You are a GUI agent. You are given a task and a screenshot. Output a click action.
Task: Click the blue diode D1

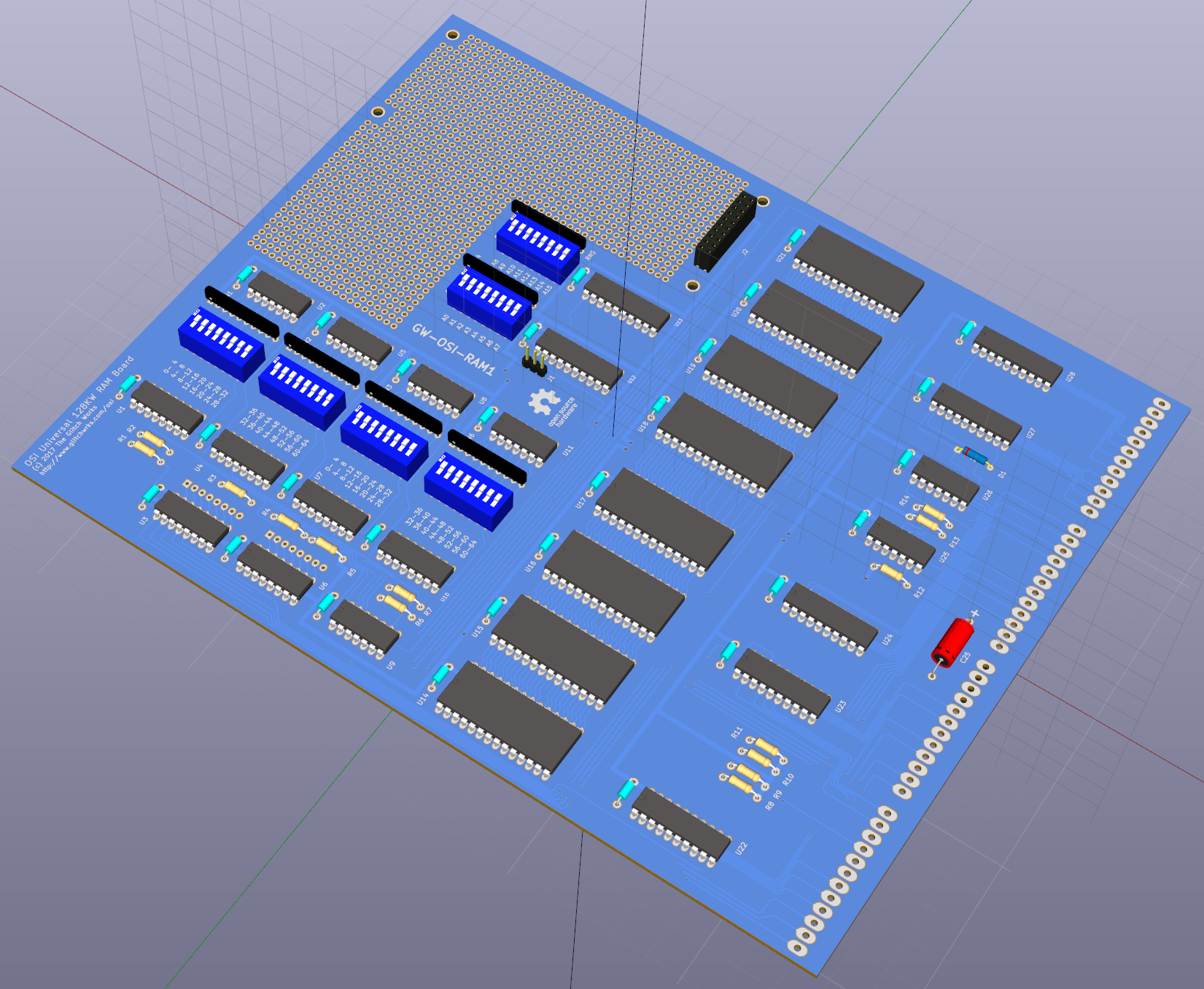(973, 456)
